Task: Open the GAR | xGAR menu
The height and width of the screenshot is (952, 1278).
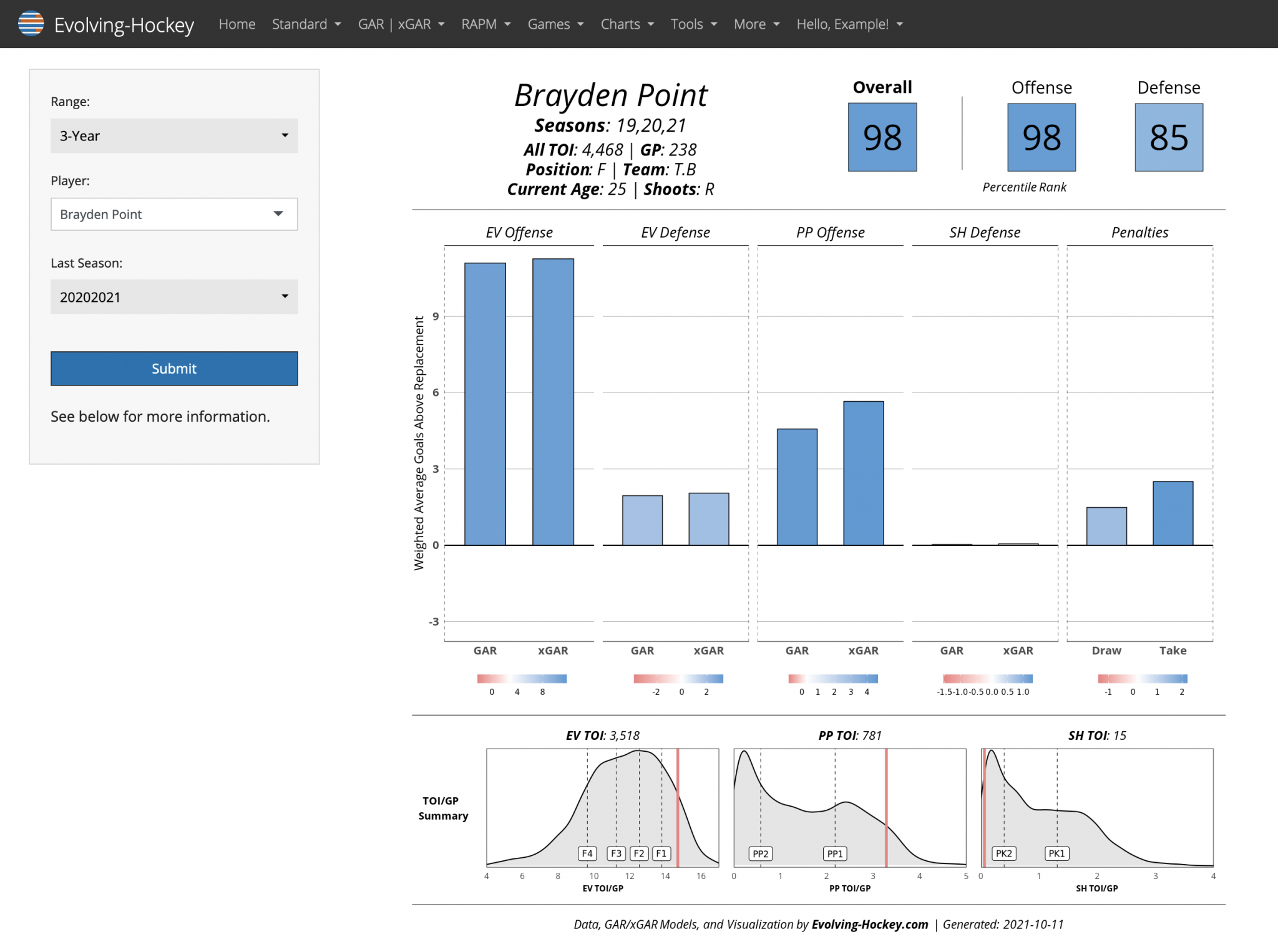Action: coord(401,24)
